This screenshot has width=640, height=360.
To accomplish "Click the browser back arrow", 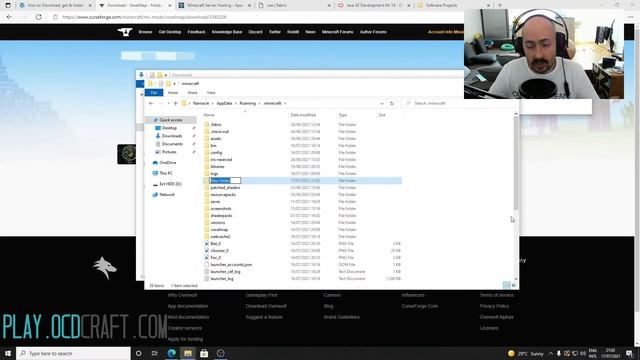I will pyautogui.click(x=9, y=17).
